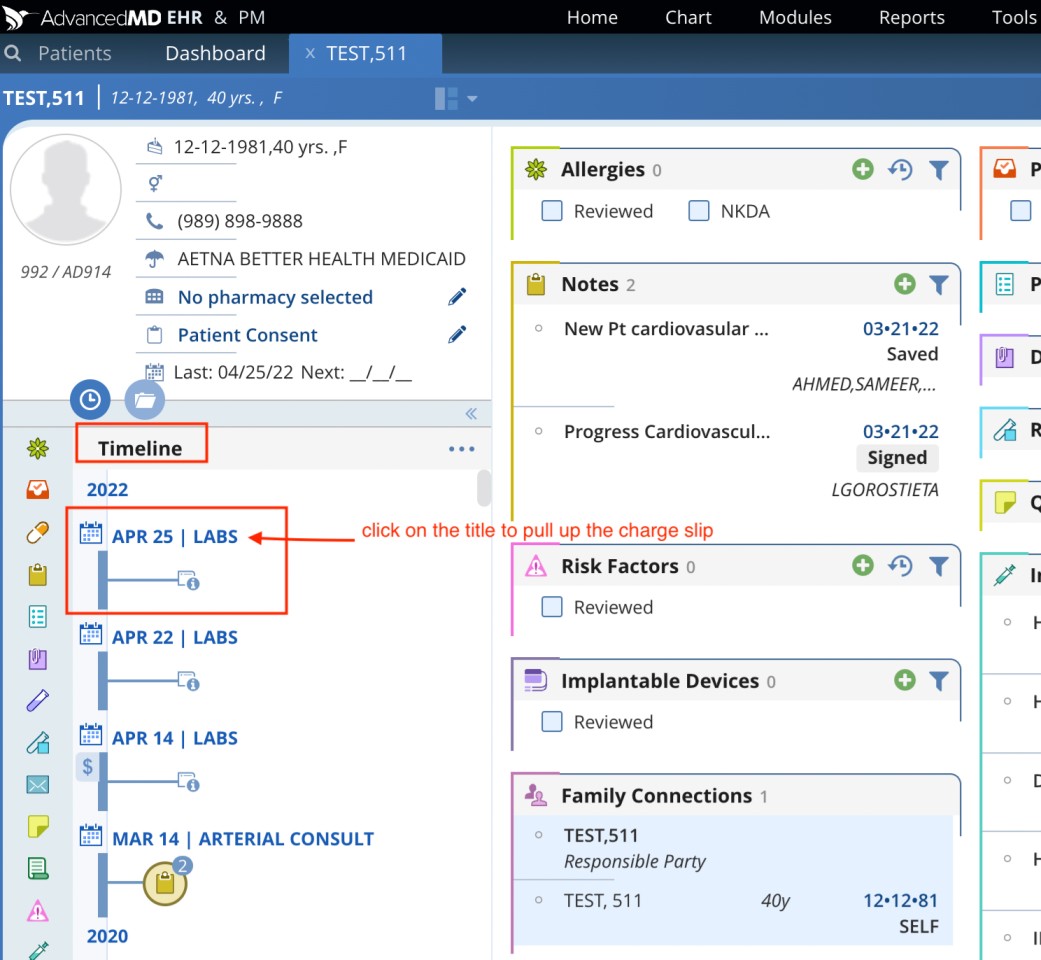This screenshot has height=960, width=1041.
Task: Add a new note using the green plus icon
Action: point(904,284)
